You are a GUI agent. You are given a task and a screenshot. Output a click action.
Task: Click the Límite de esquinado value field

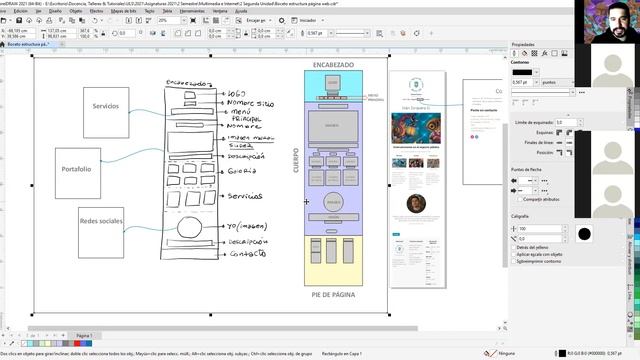566,122
